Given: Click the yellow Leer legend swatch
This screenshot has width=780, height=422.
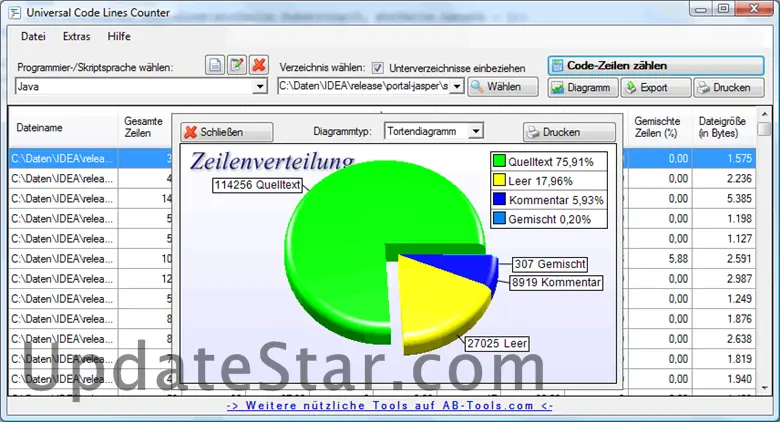Looking at the screenshot, I should pos(499,180).
